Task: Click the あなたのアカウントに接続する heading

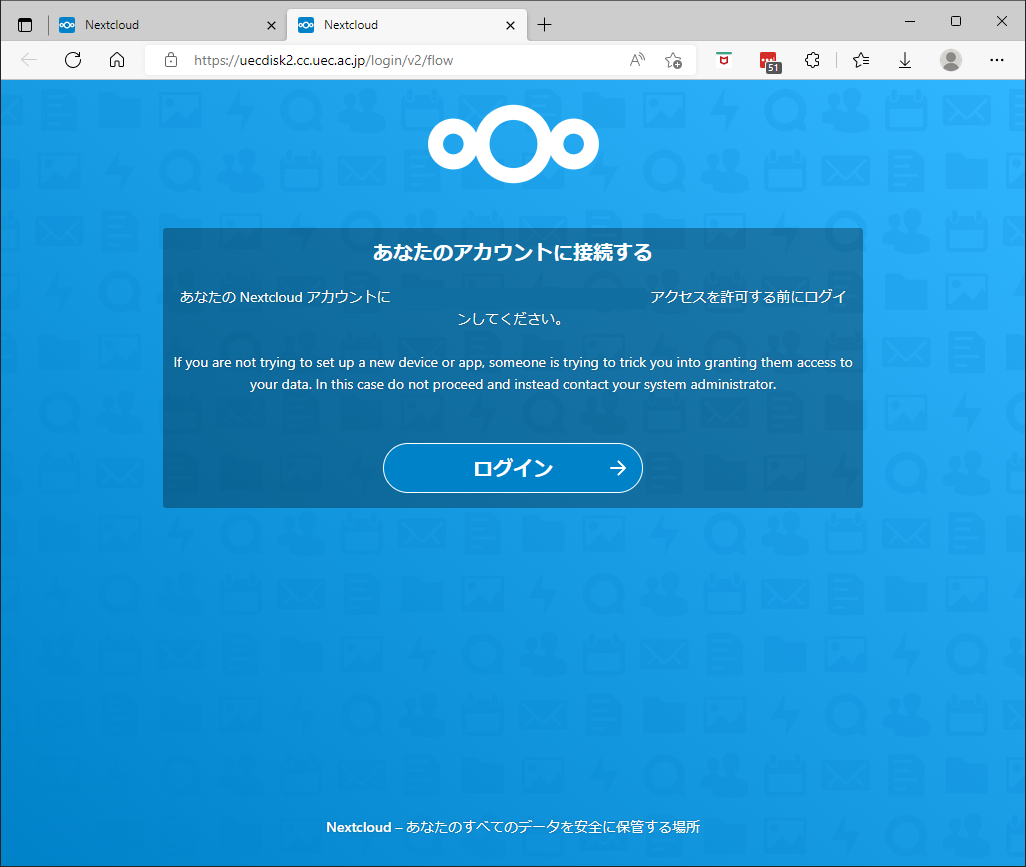Action: [512, 252]
